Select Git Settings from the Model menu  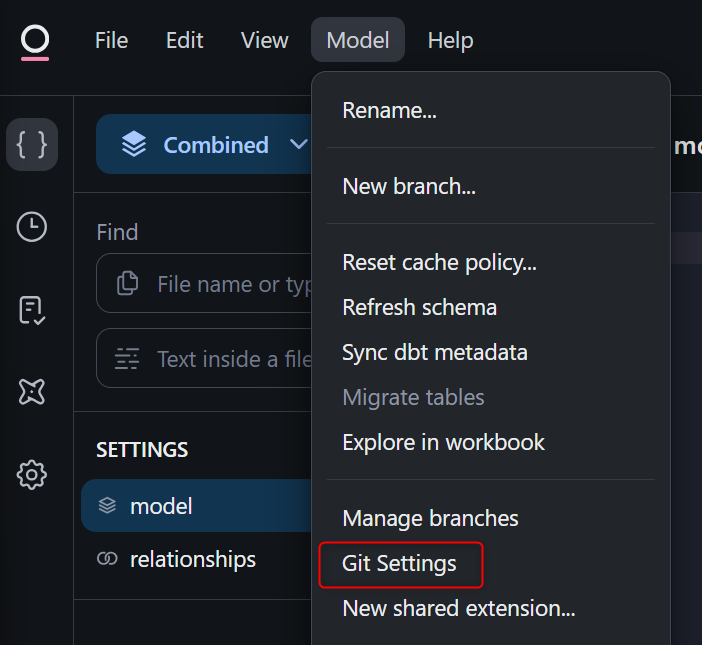point(399,564)
